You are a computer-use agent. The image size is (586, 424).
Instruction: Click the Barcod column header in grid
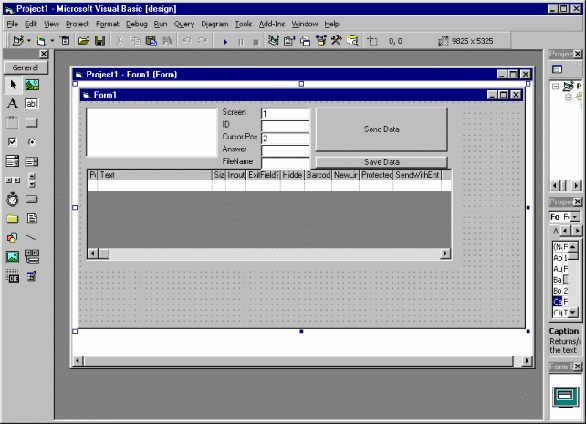click(318, 175)
